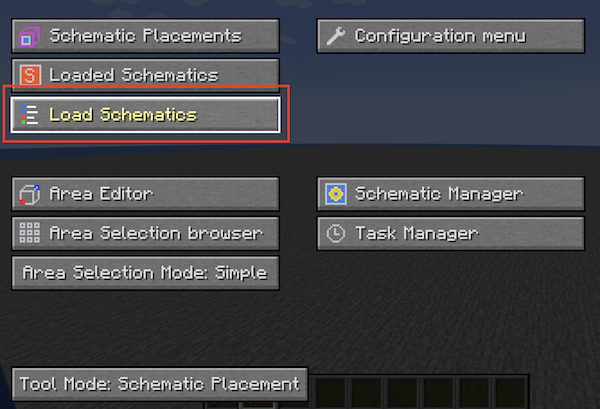Viewport: 600px width, 409px height.
Task: Click the purple cube Schematic Placements icon
Action: pyautogui.click(x=29, y=37)
